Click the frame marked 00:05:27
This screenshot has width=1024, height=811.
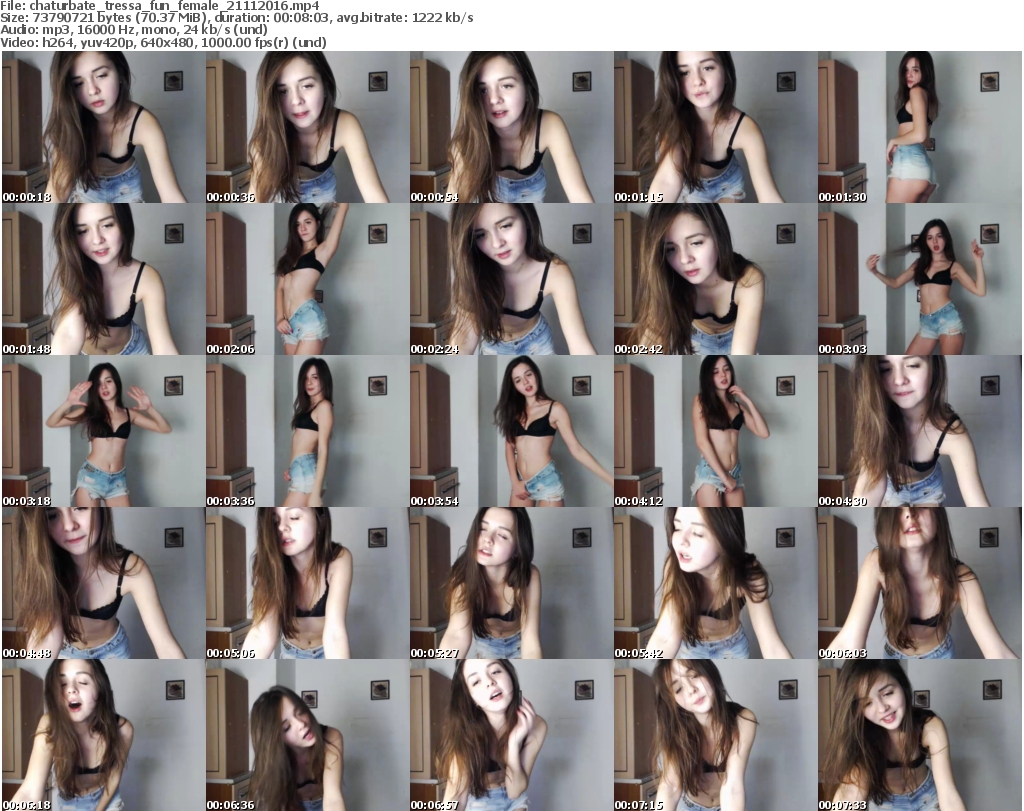(x=511, y=583)
